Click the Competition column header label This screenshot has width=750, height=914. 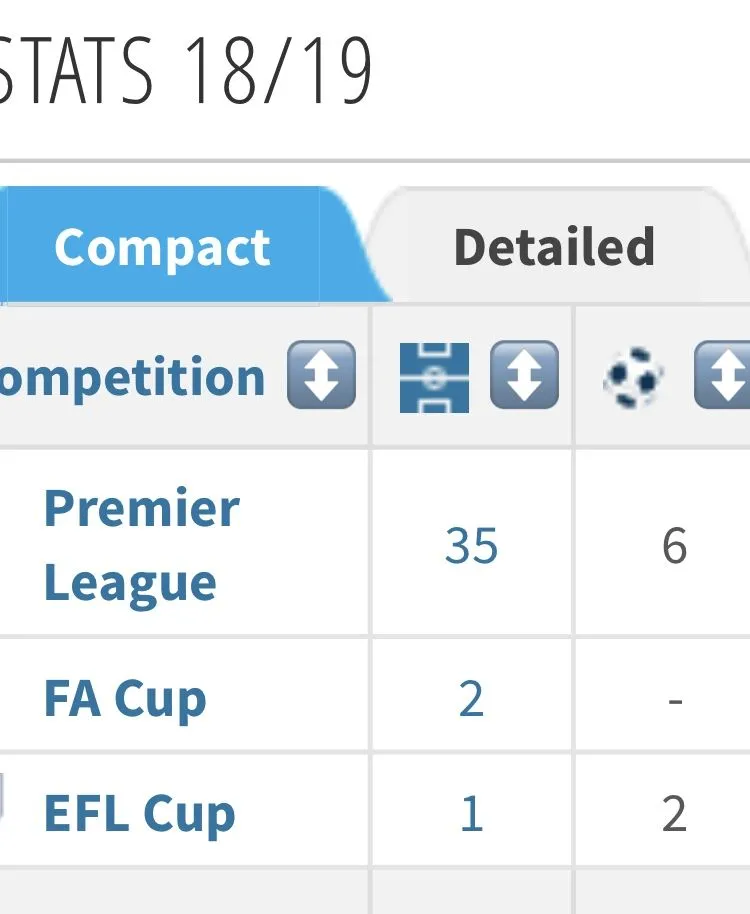click(x=132, y=377)
